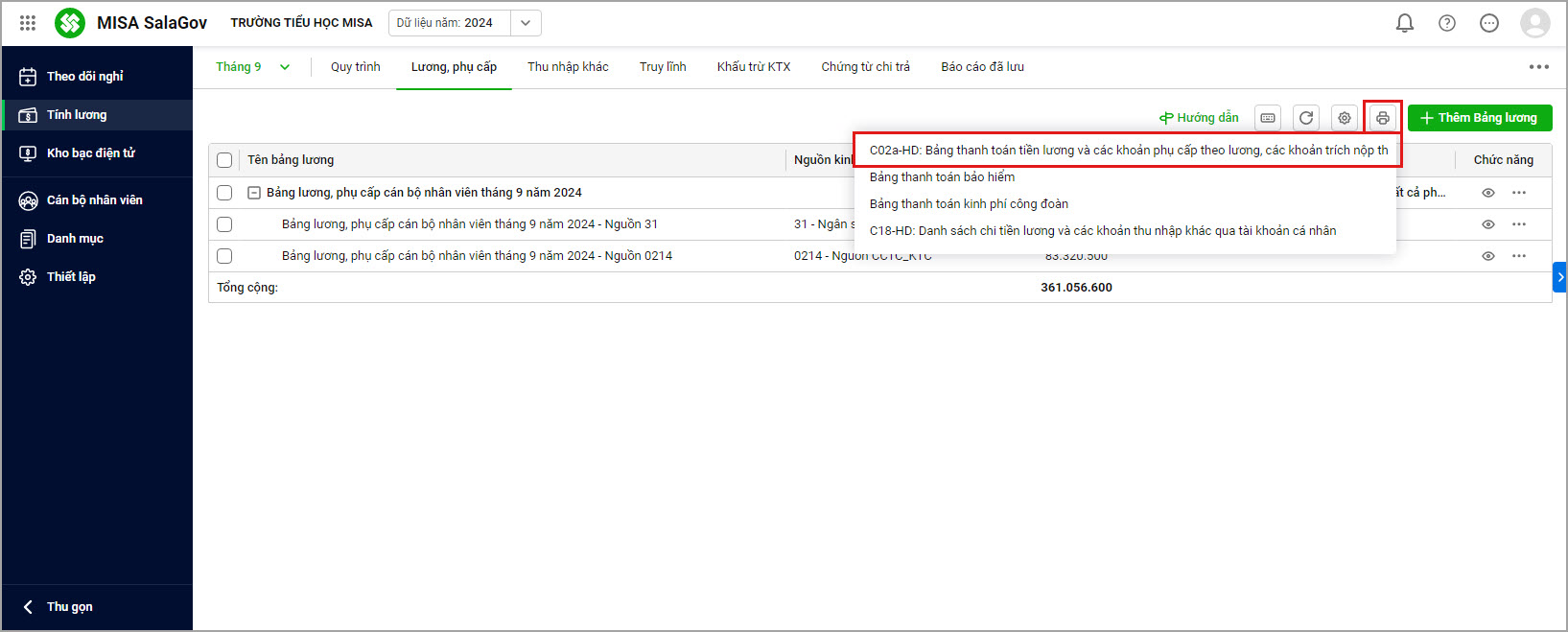The width and height of the screenshot is (1568, 632).
Task: Open the notifications bell
Action: pyautogui.click(x=1405, y=23)
